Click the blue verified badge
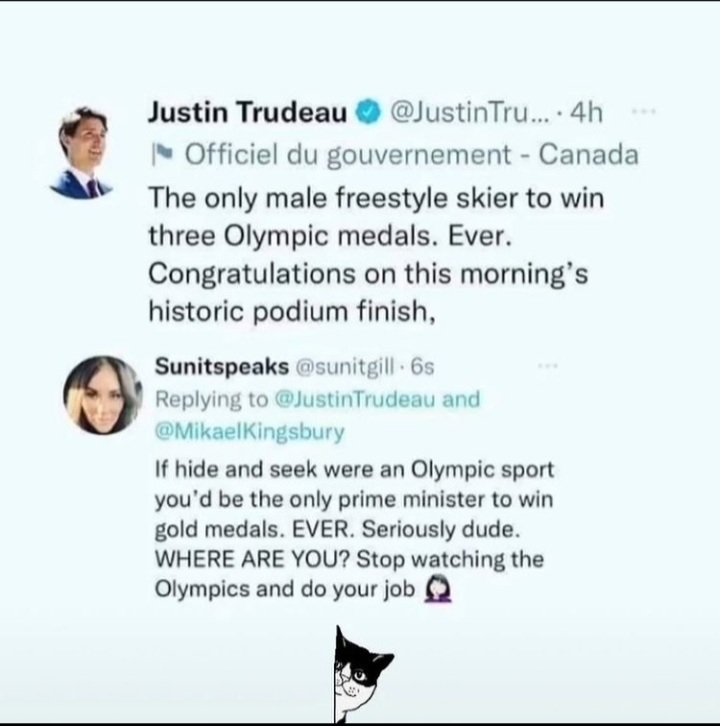720x726 pixels. pos(368,113)
